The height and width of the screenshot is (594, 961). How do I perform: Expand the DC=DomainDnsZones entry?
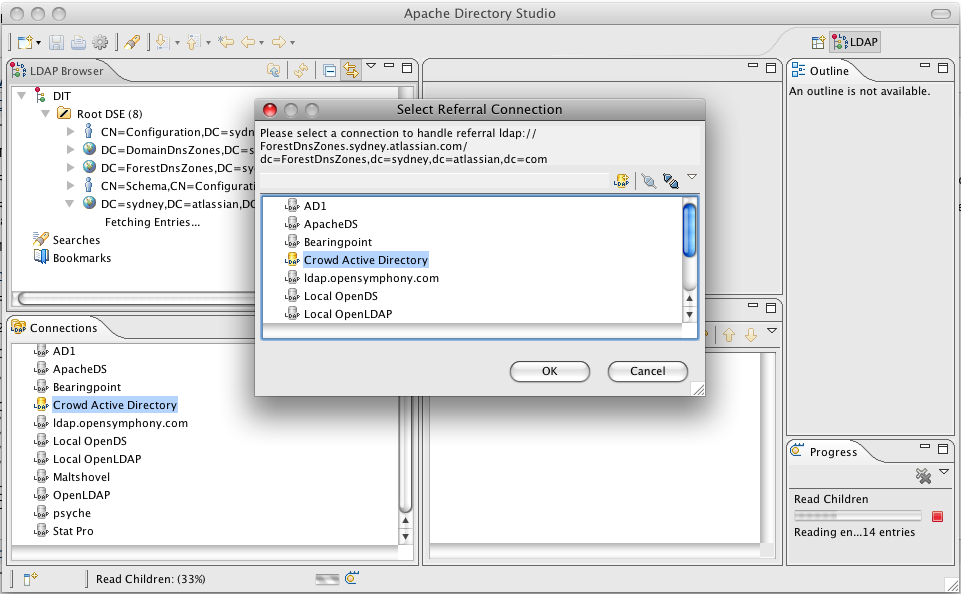click(70, 150)
